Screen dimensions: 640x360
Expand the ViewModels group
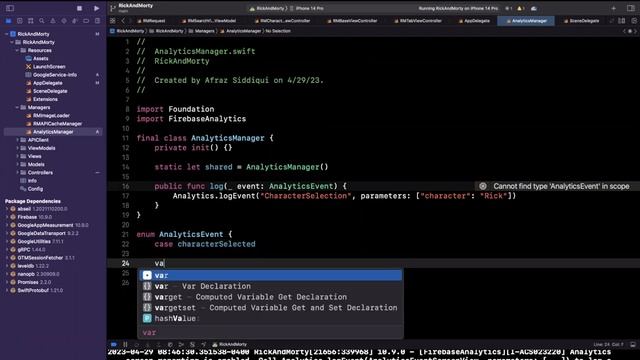point(17,148)
